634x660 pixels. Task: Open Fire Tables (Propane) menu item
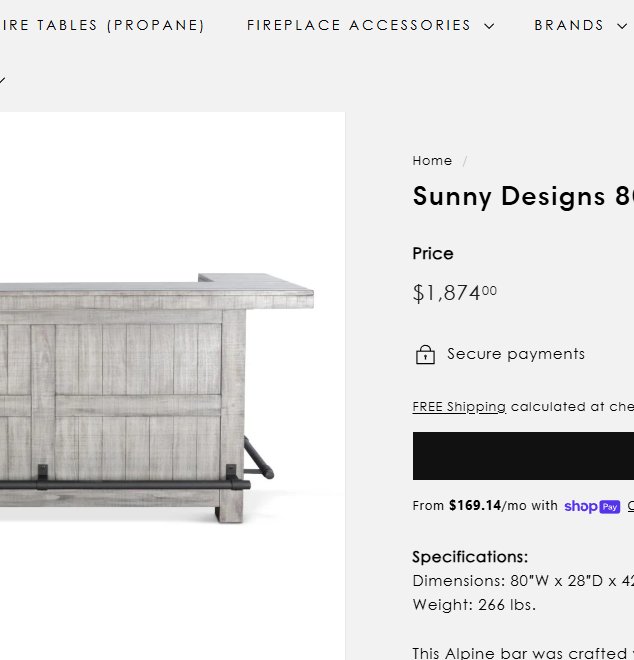coord(103,25)
